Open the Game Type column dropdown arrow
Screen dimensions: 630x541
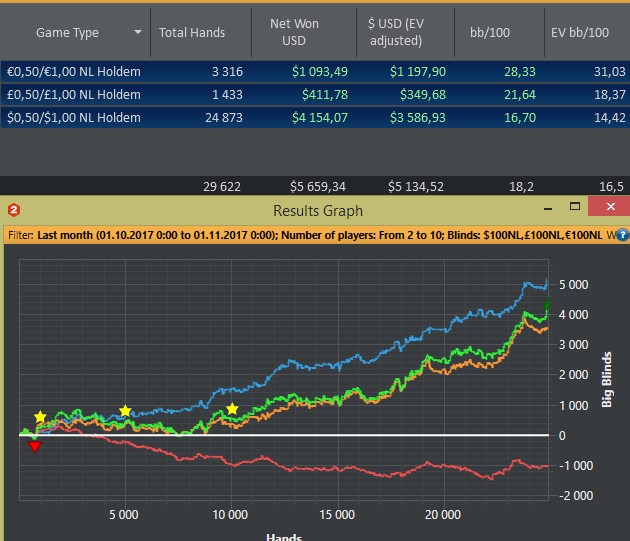[138, 32]
